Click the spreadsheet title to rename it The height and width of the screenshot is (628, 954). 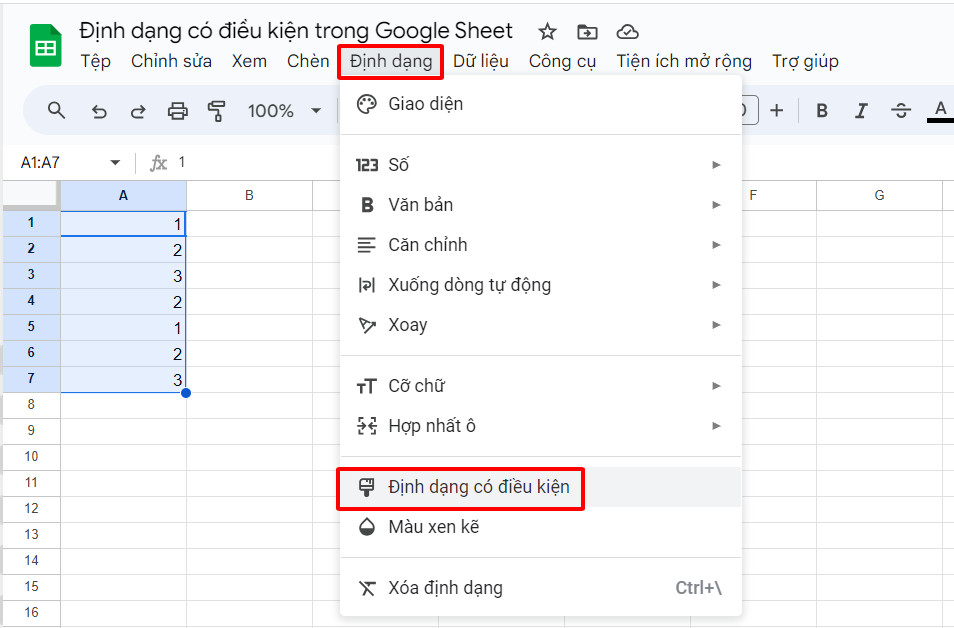(300, 30)
